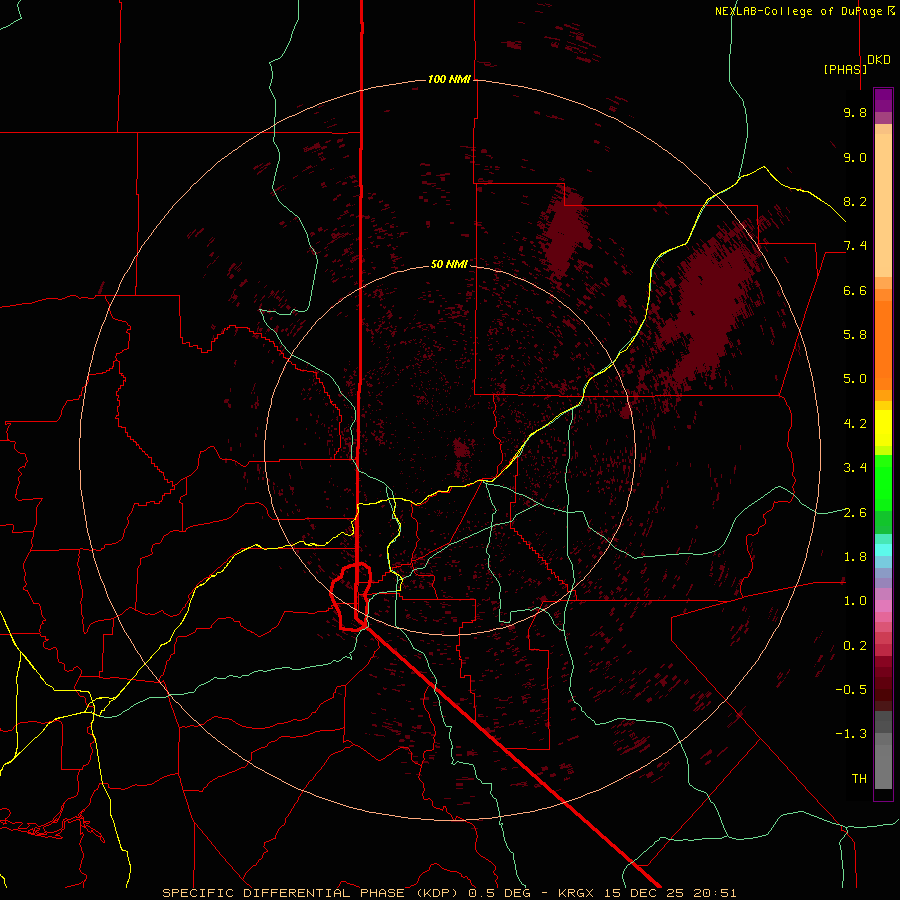900x900 pixels.
Task: Click the purple swatch atop the color bar
Action: click(883, 100)
